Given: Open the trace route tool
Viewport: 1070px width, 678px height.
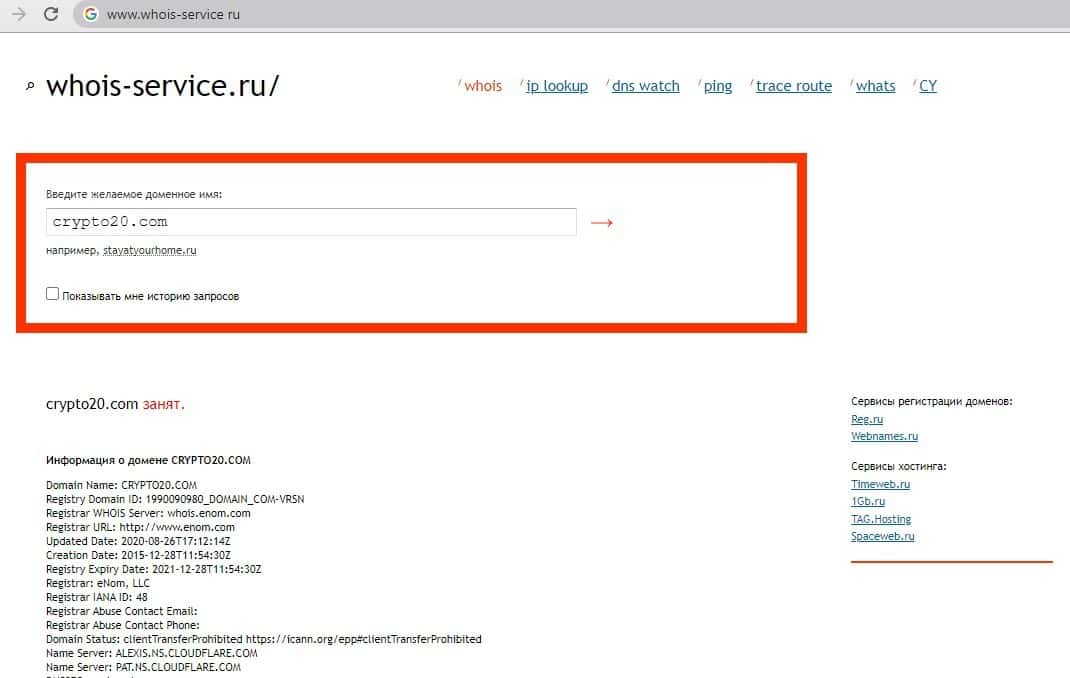Looking at the screenshot, I should (794, 86).
